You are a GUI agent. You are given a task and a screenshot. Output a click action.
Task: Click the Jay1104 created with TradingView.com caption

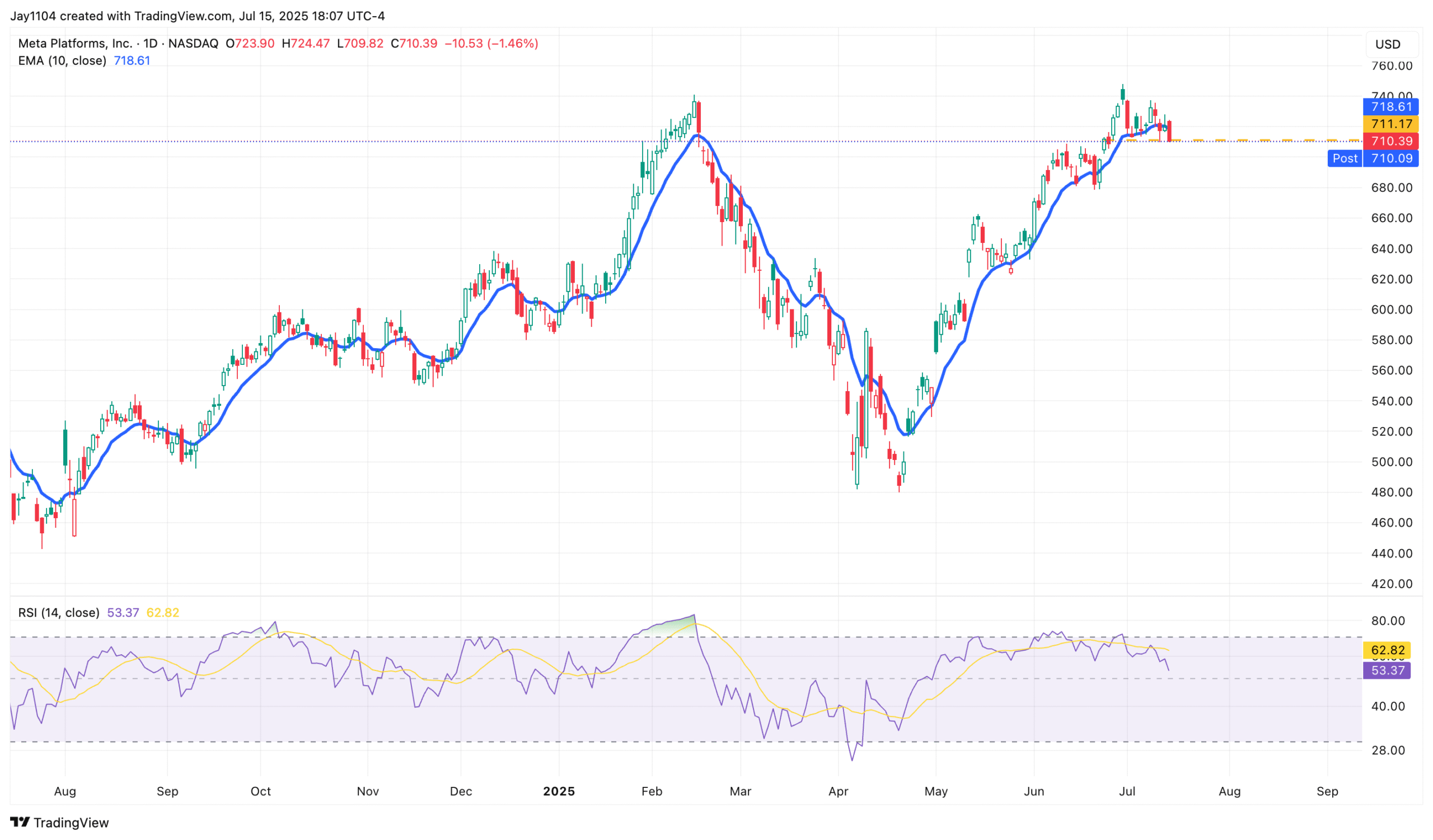198,16
